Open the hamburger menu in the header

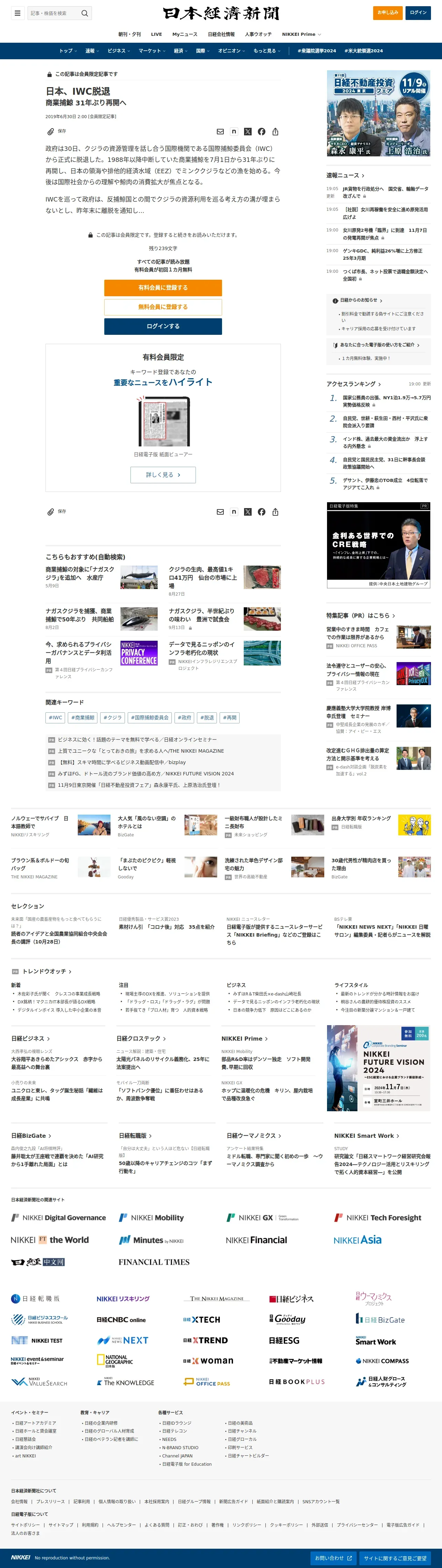(17, 13)
